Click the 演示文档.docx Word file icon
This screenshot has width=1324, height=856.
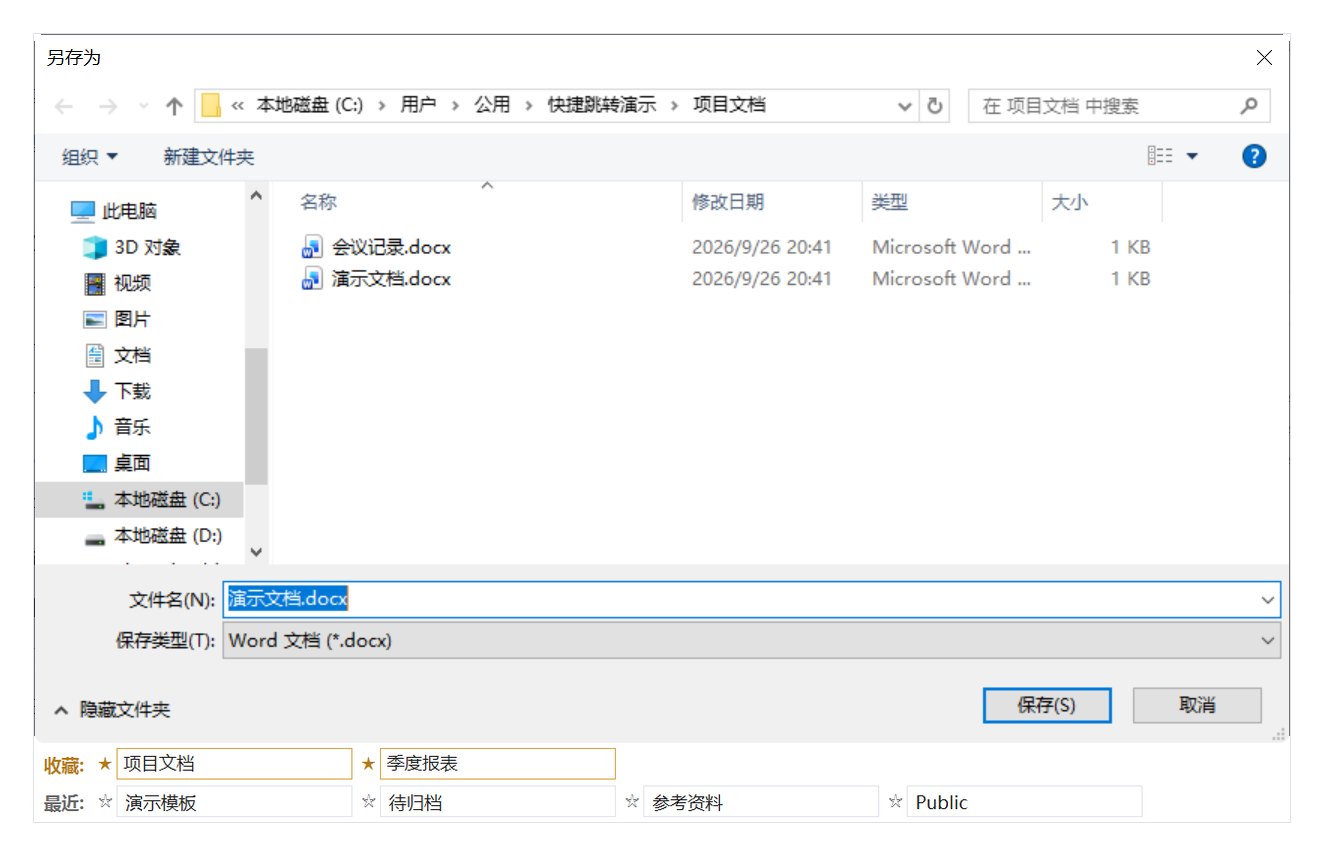[312, 279]
